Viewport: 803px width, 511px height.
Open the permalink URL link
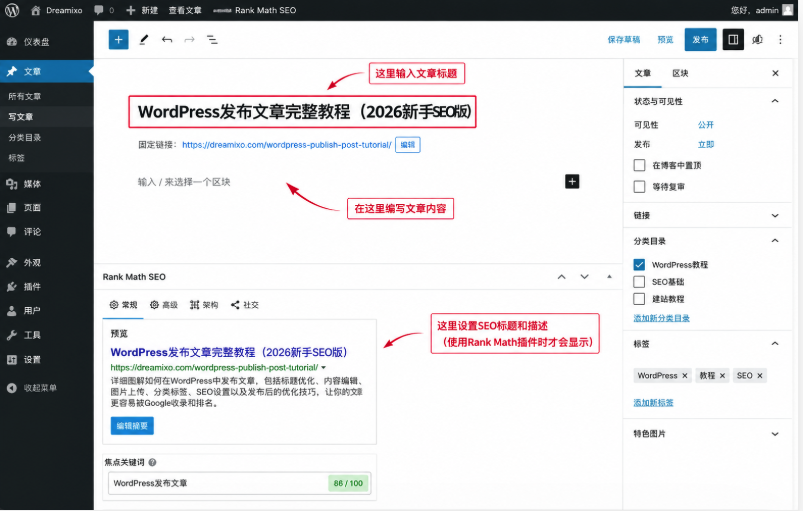coord(287,145)
